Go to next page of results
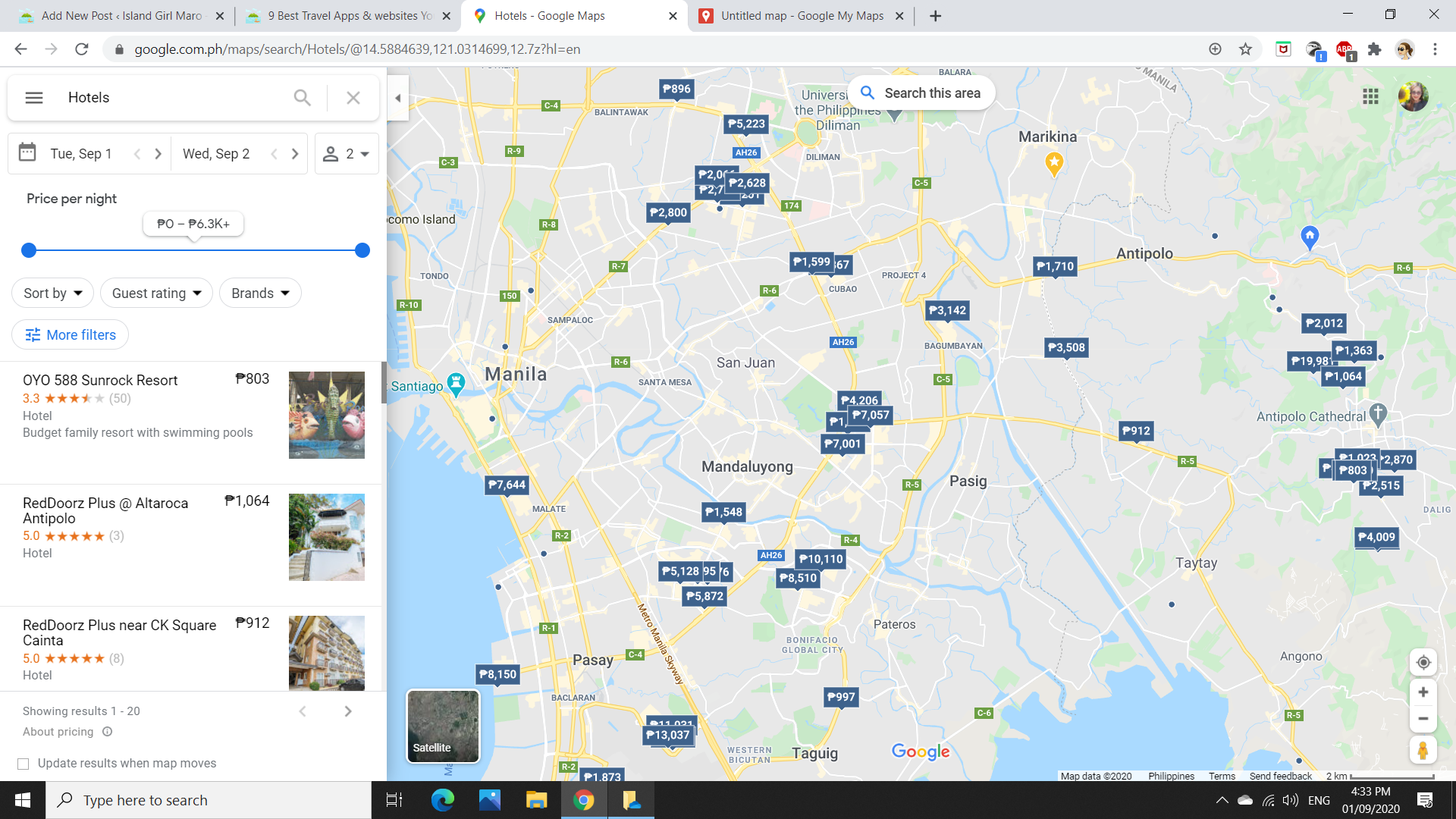Viewport: 1456px width, 819px height. [x=348, y=711]
